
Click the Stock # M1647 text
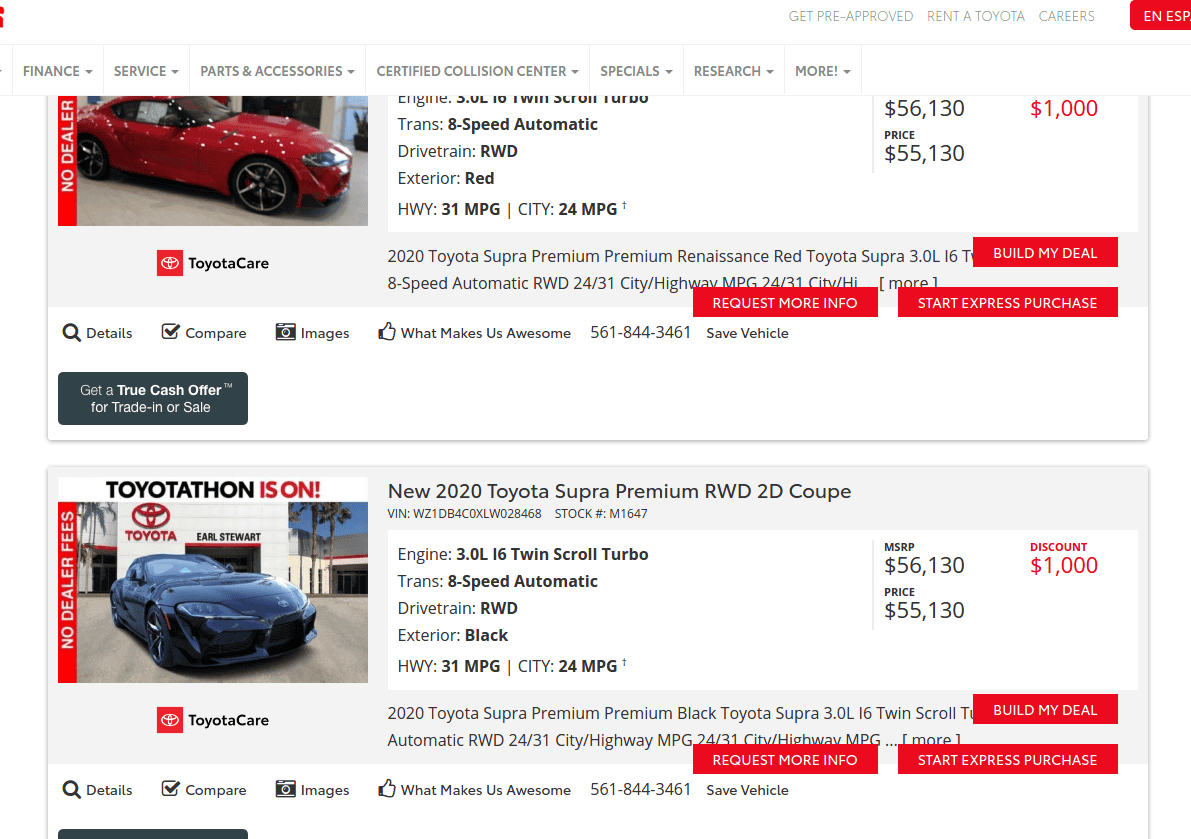(x=601, y=514)
